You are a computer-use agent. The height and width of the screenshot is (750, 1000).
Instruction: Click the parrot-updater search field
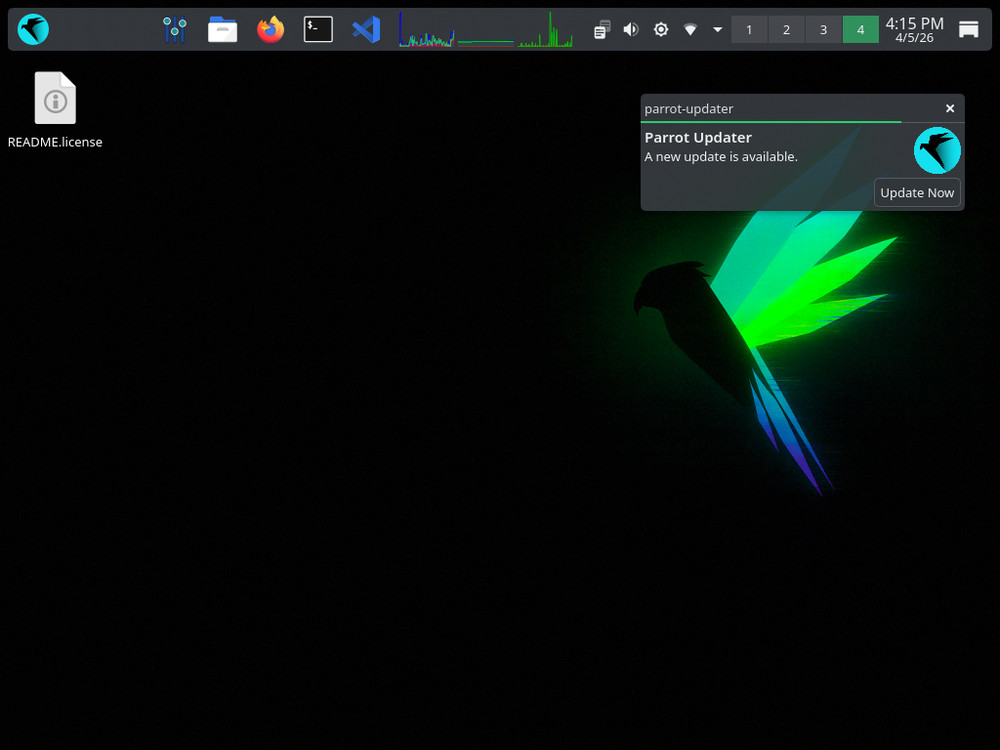point(770,108)
